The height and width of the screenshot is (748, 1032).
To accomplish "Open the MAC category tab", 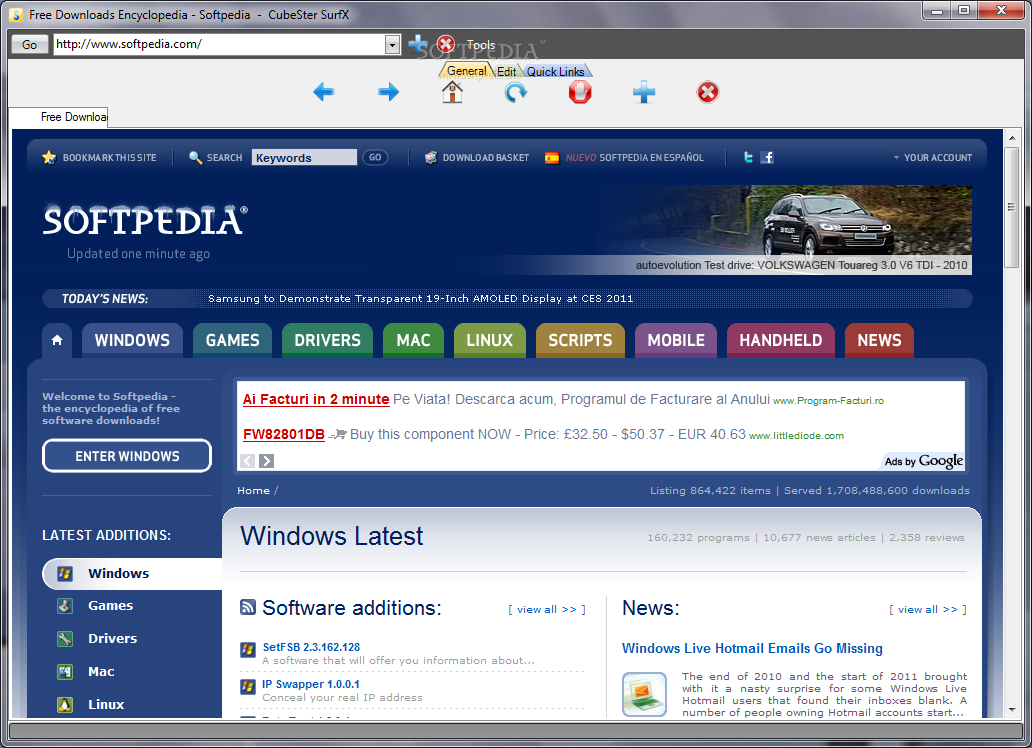I will (x=413, y=340).
